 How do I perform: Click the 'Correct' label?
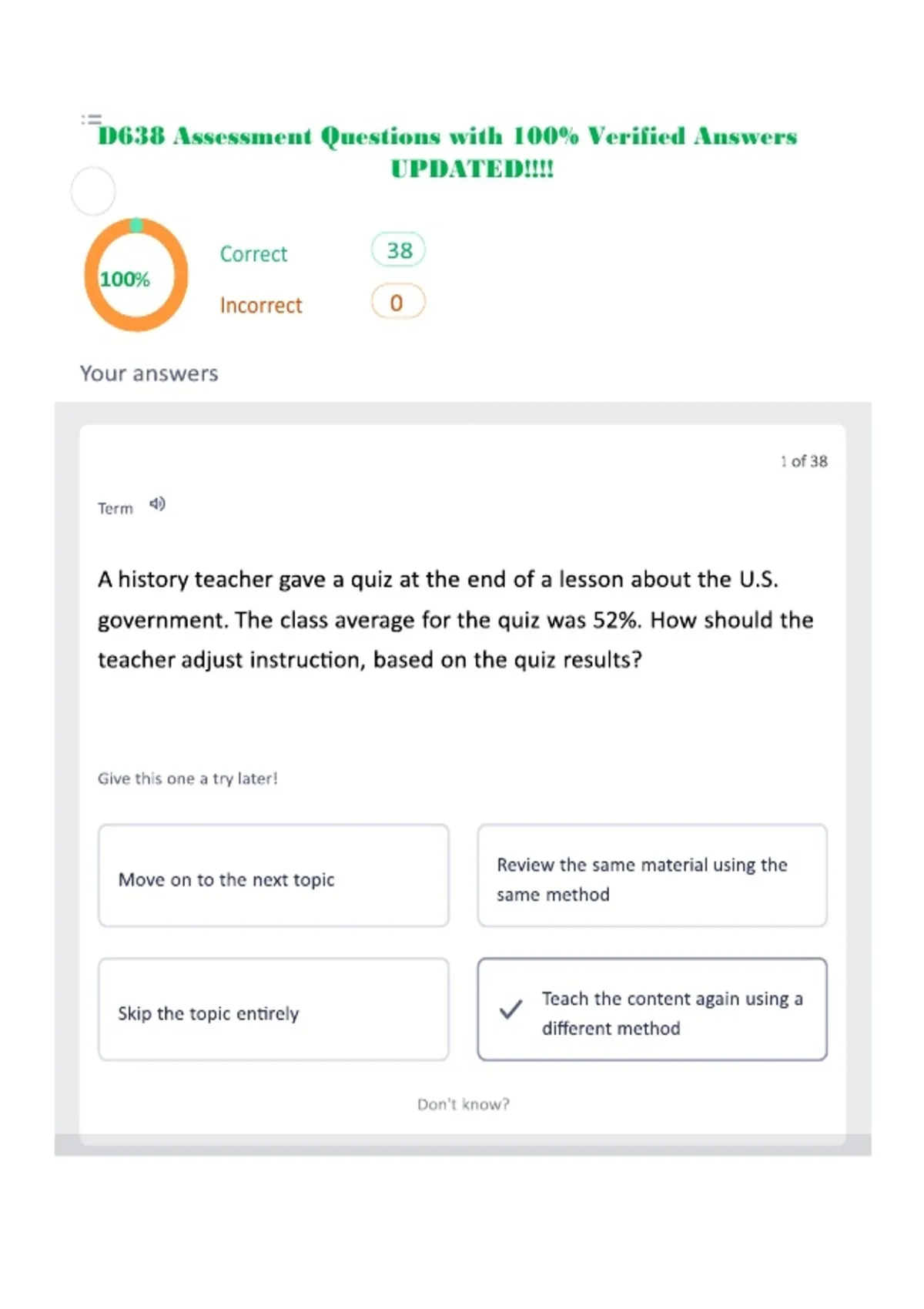253,254
